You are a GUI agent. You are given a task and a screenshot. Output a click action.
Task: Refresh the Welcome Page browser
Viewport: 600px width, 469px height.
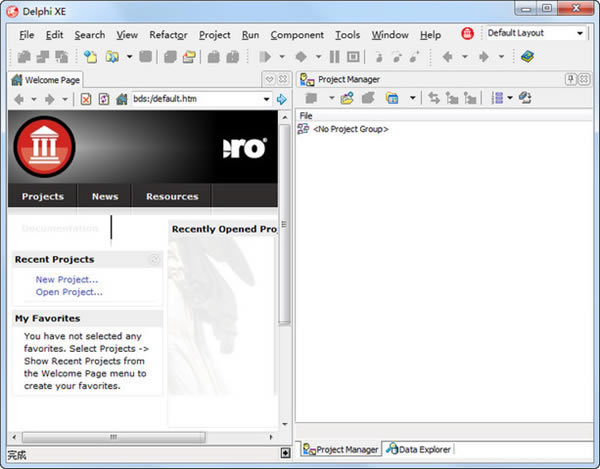click(x=104, y=99)
